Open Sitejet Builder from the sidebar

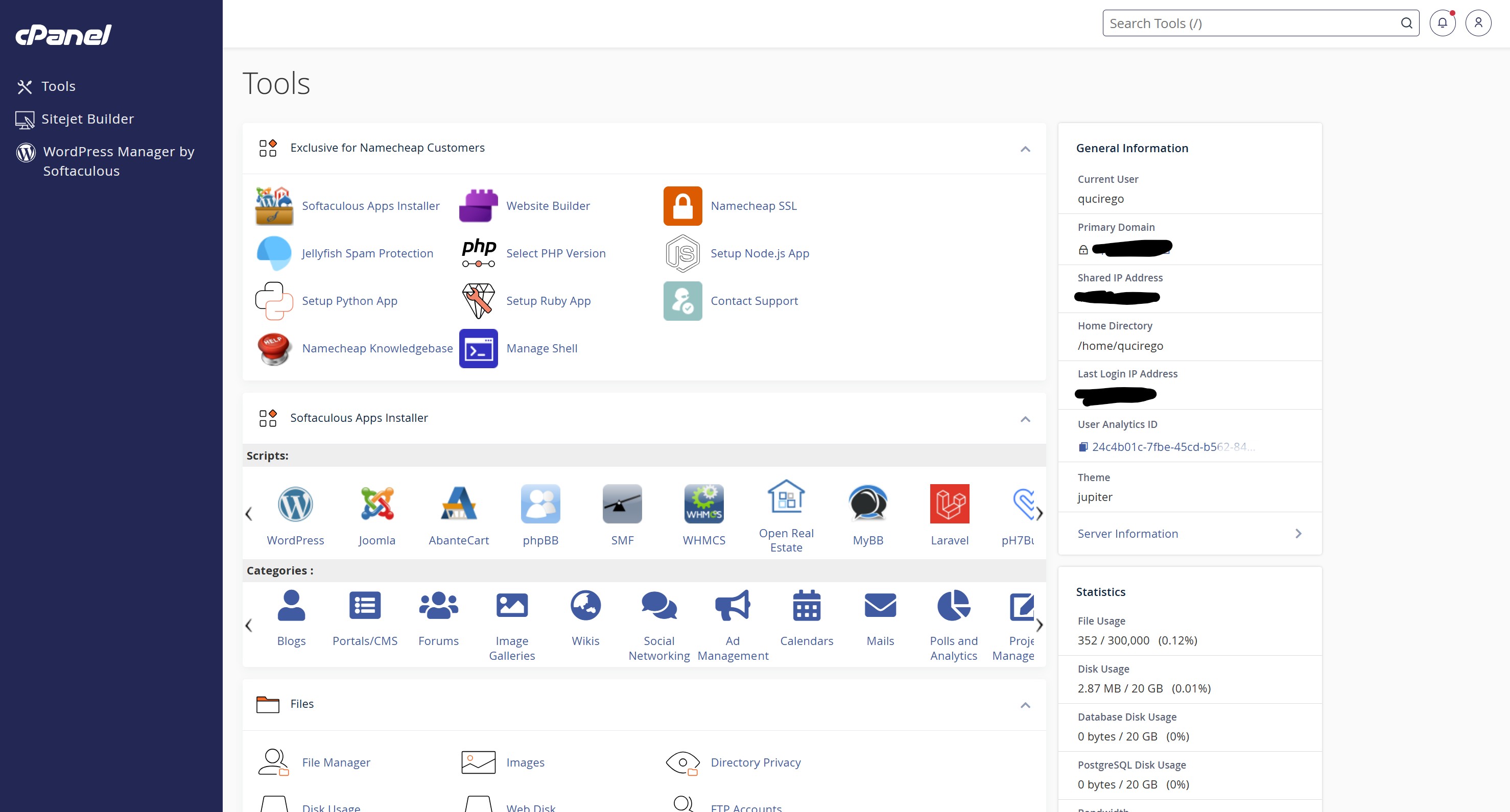(x=87, y=118)
